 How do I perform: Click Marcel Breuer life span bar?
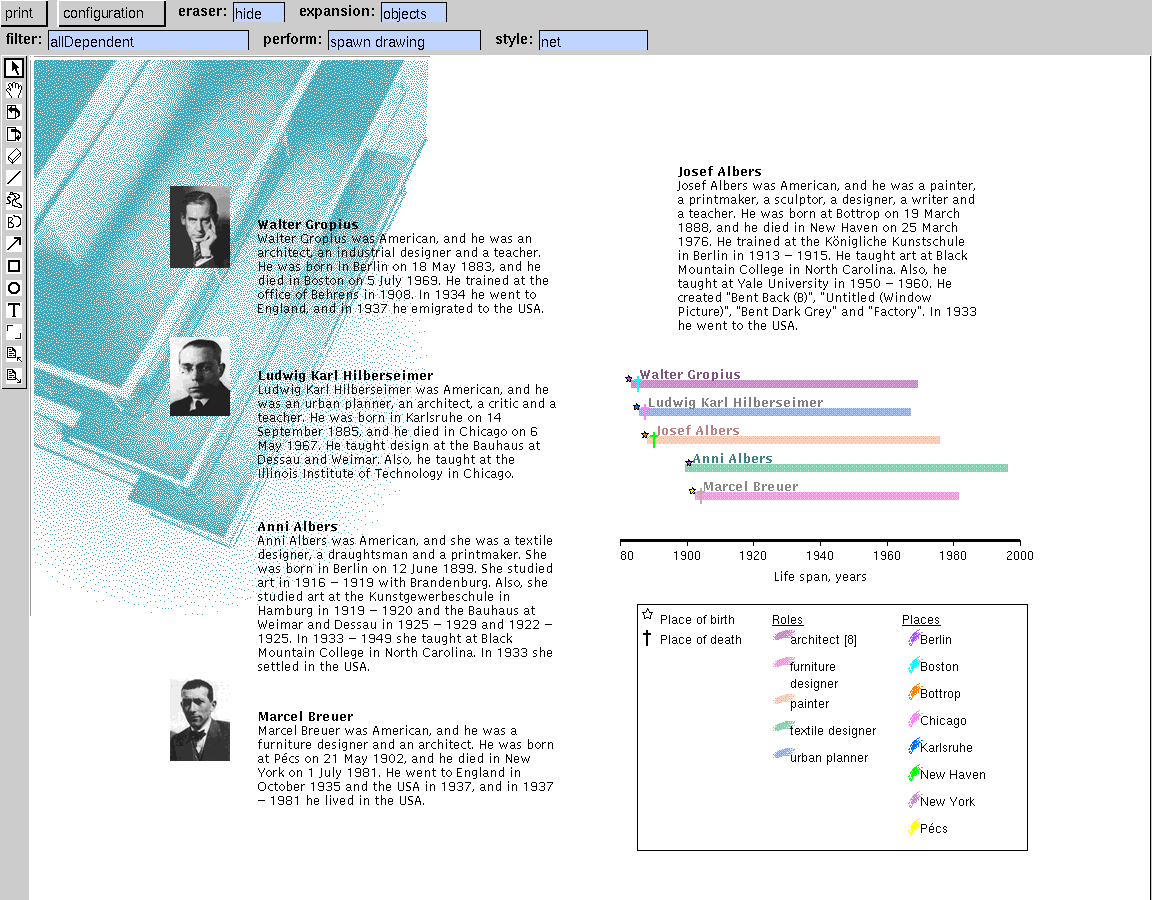pos(827,496)
